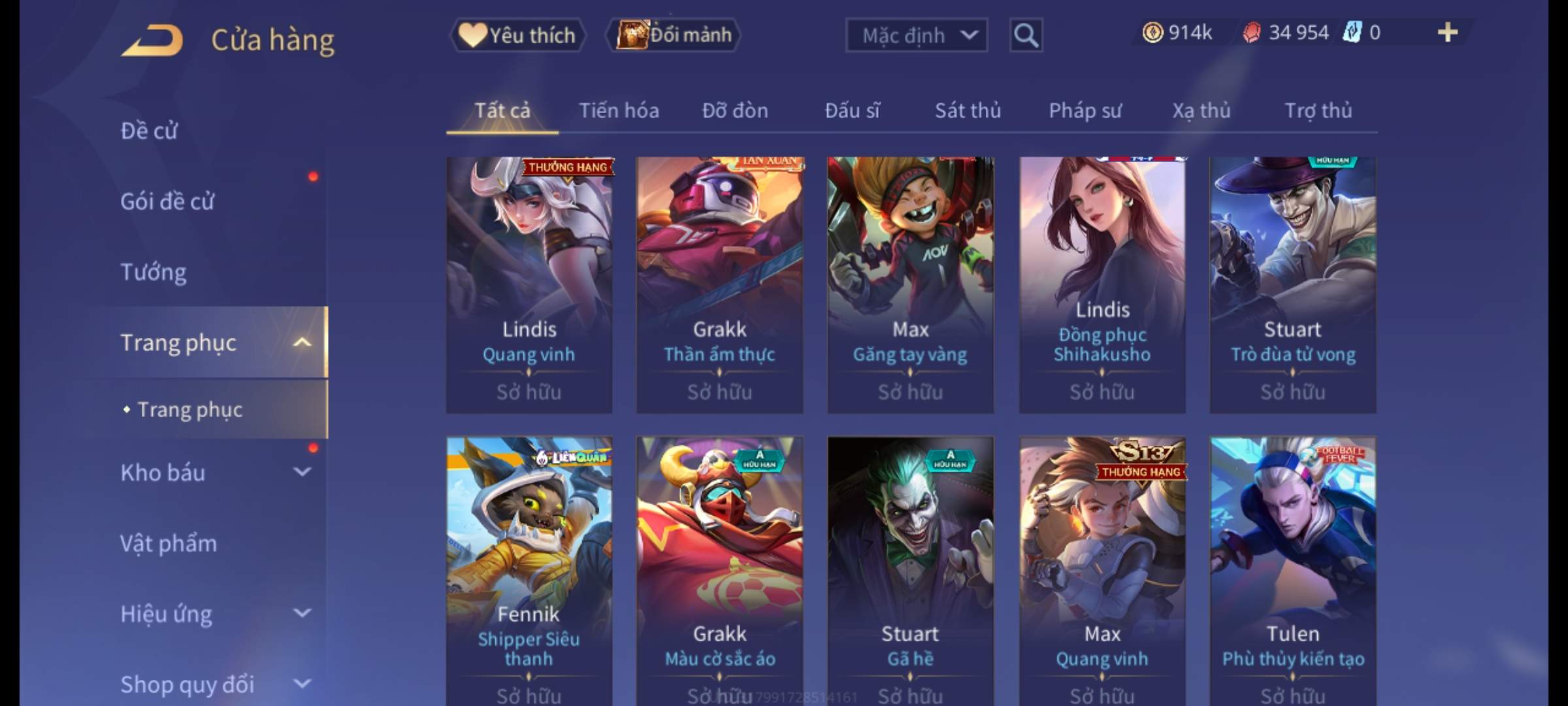Viewport: 1568px width, 706px height.
Task: Tap the red ruby currency icon
Action: click(1252, 33)
